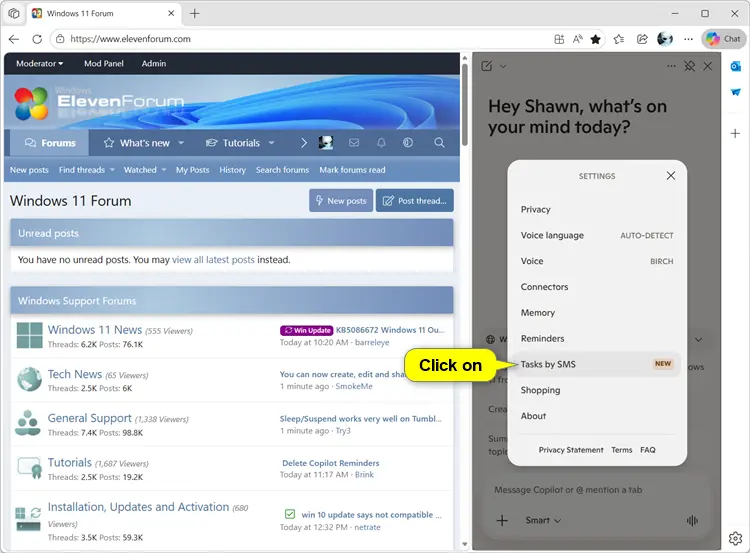Open sidebar settings gear icon
750x553 pixels.
pos(735,538)
